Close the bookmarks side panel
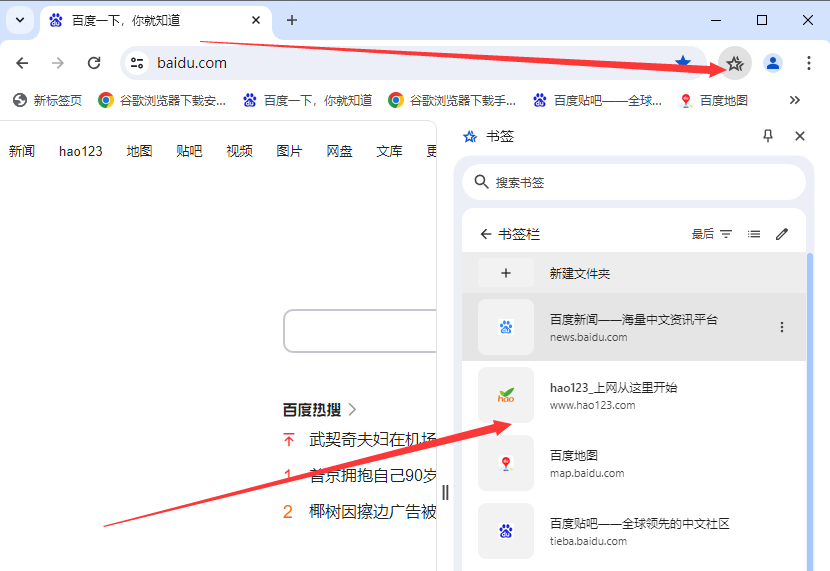The width and height of the screenshot is (830, 571). click(800, 136)
